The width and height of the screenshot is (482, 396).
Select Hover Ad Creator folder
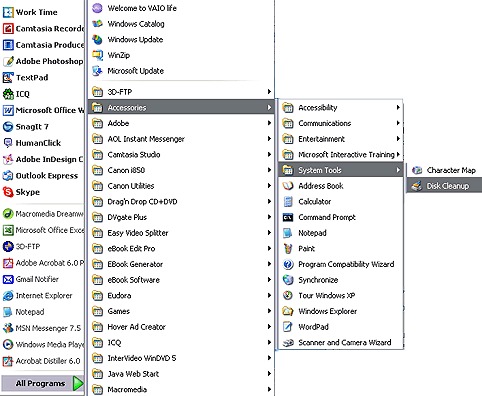click(x=181, y=327)
